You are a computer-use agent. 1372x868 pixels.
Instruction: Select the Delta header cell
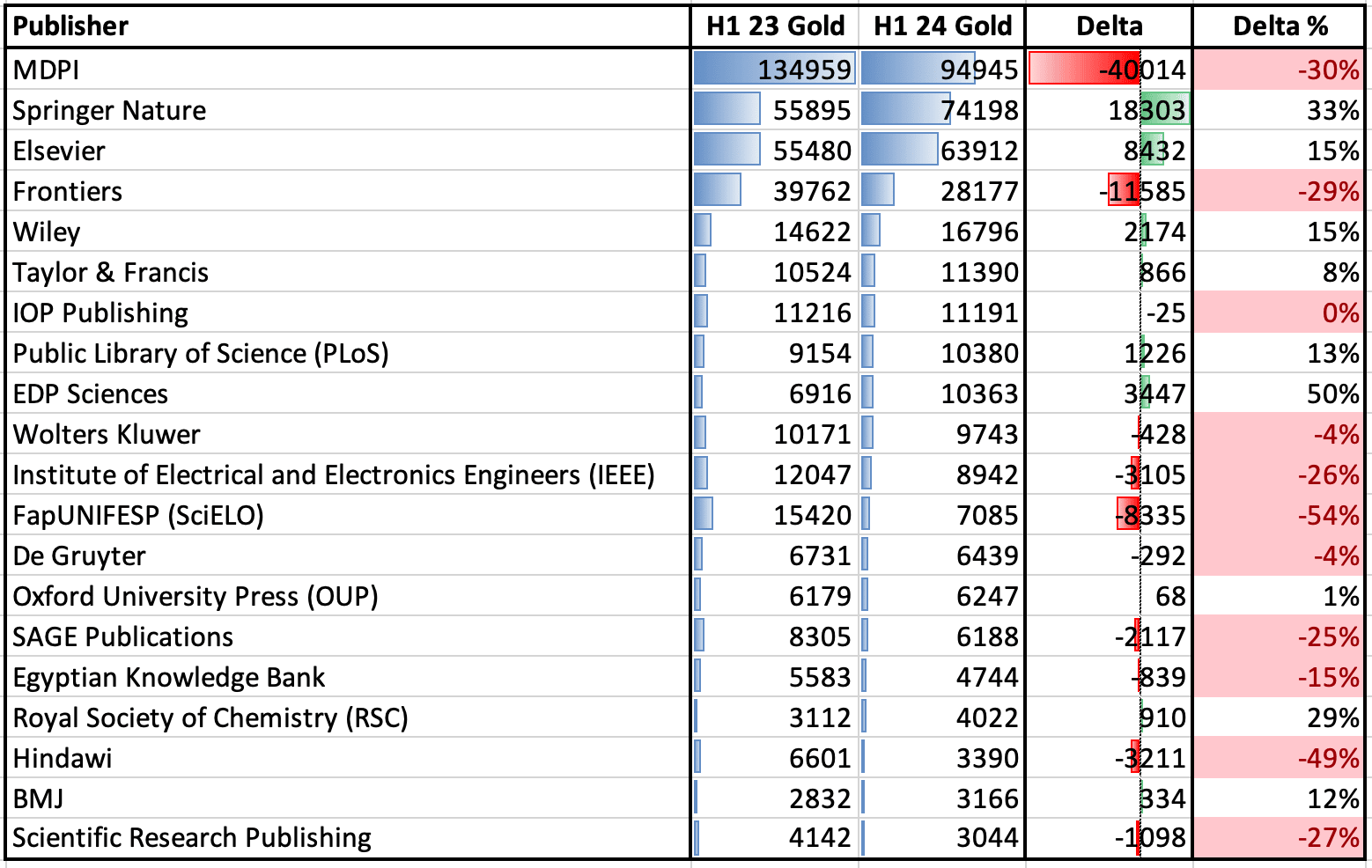[x=1109, y=26]
